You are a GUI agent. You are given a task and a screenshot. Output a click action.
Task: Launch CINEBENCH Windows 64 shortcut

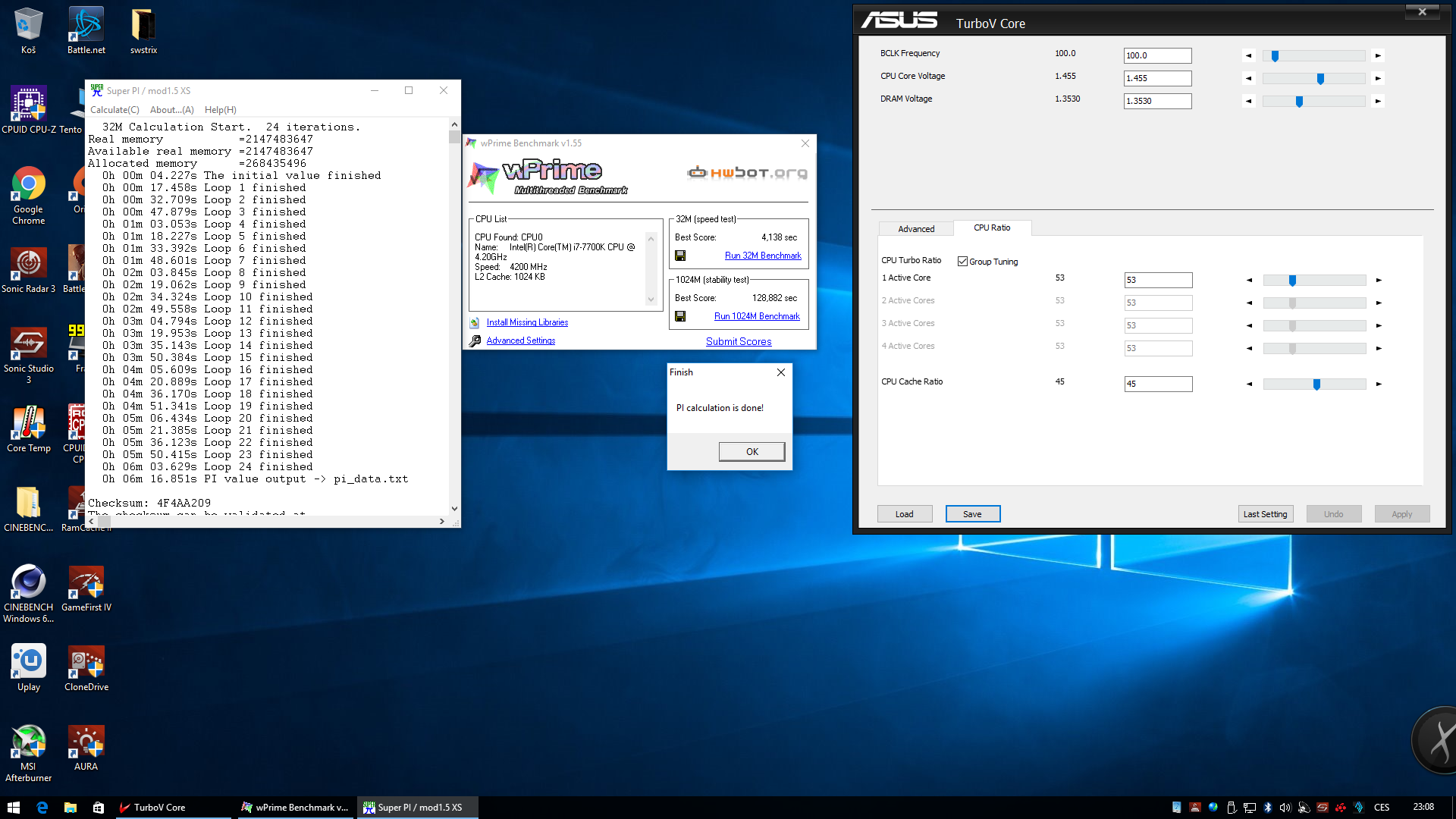(x=28, y=594)
